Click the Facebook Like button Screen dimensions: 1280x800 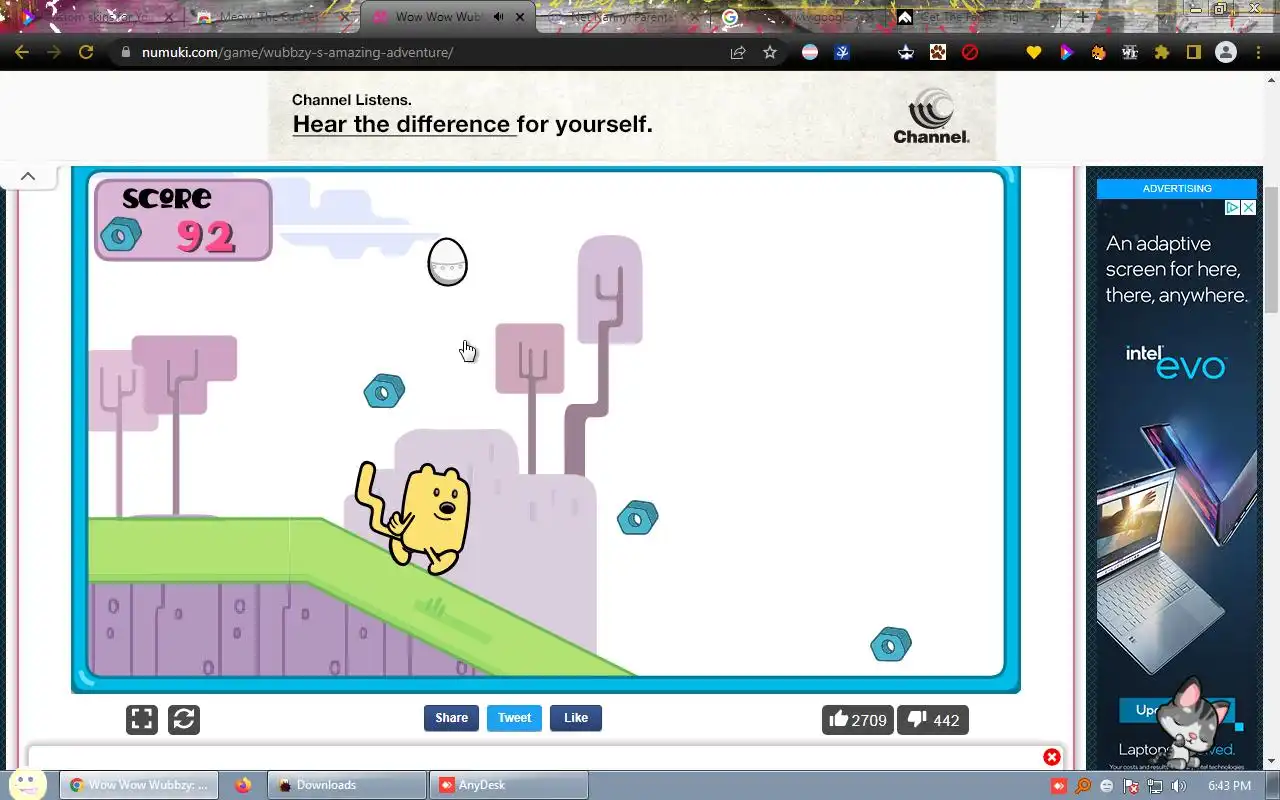point(576,718)
